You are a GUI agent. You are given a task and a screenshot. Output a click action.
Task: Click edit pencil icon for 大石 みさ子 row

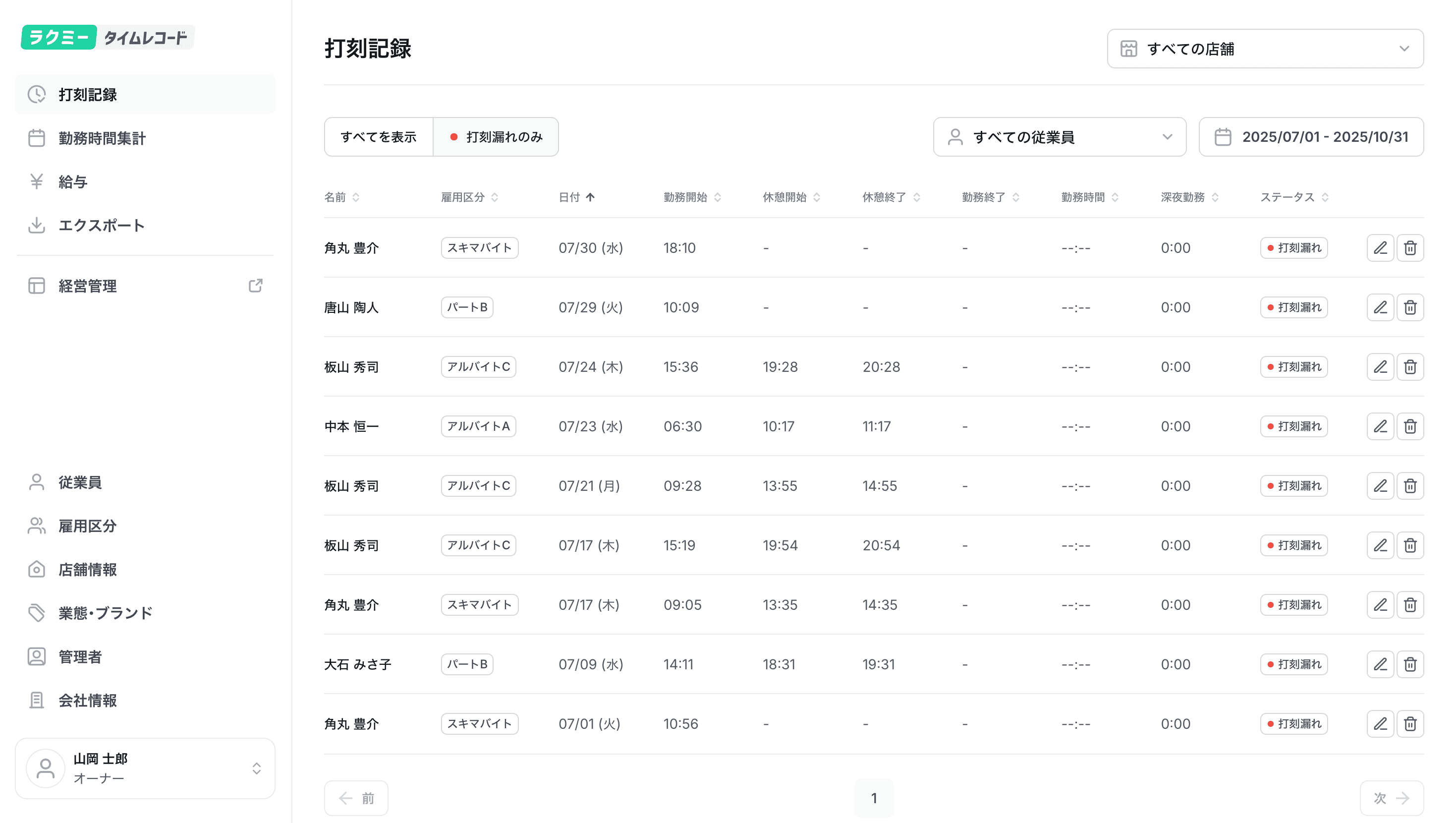point(1380,664)
